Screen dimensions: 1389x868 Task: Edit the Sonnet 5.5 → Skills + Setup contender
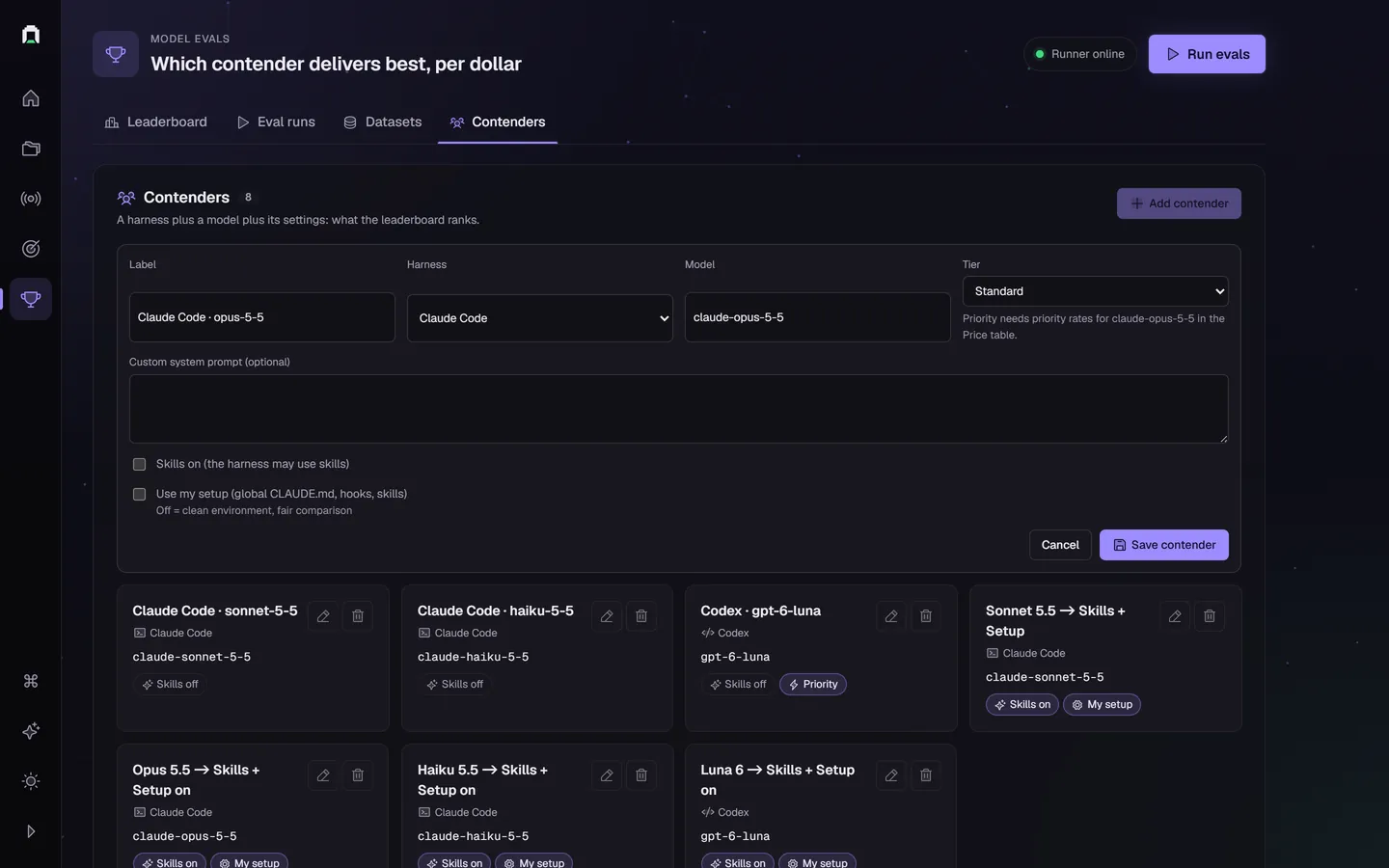click(1175, 616)
